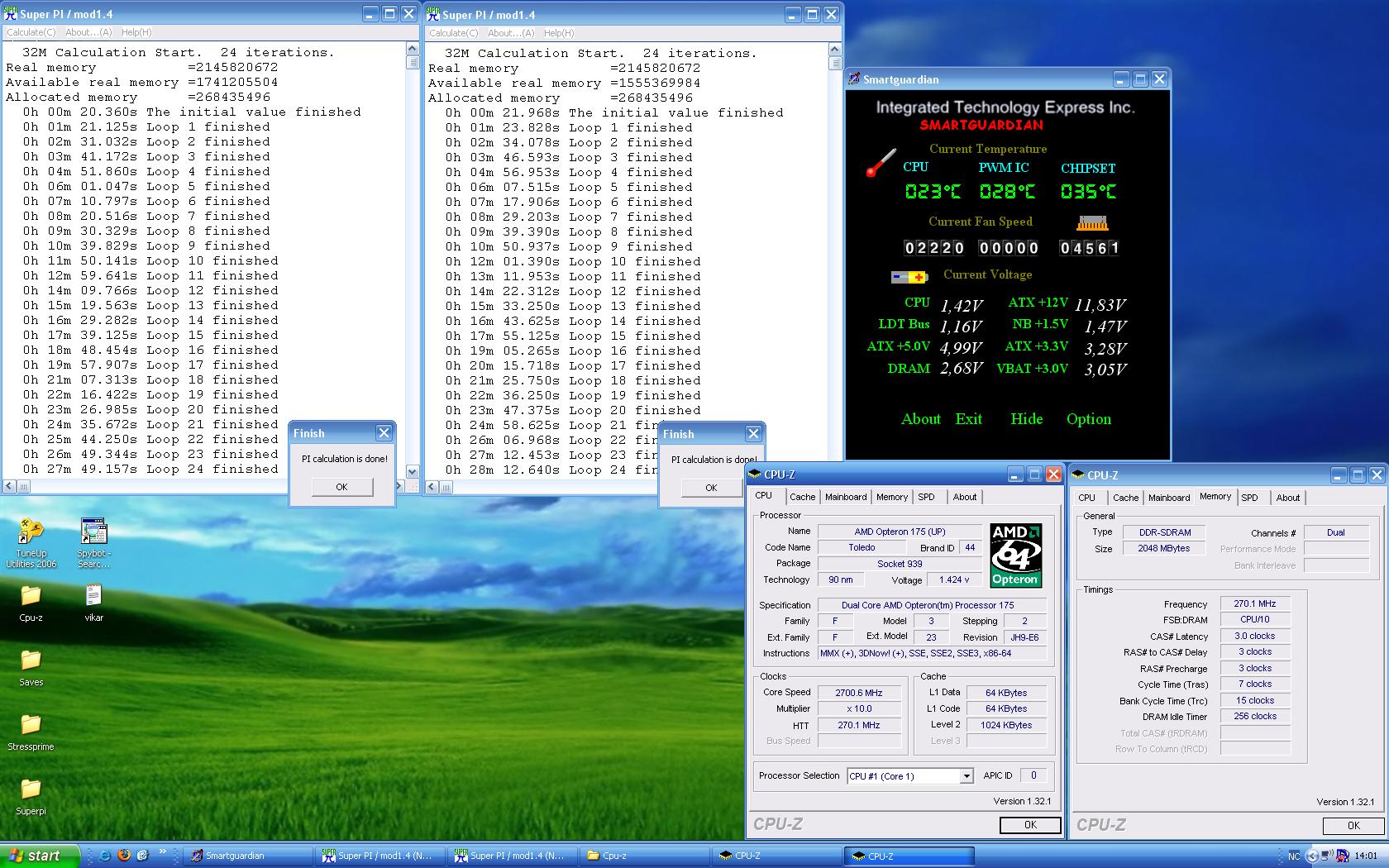Screen dimensions: 1389x868
Task: Click Option in Smartguardian
Action: (x=1089, y=419)
